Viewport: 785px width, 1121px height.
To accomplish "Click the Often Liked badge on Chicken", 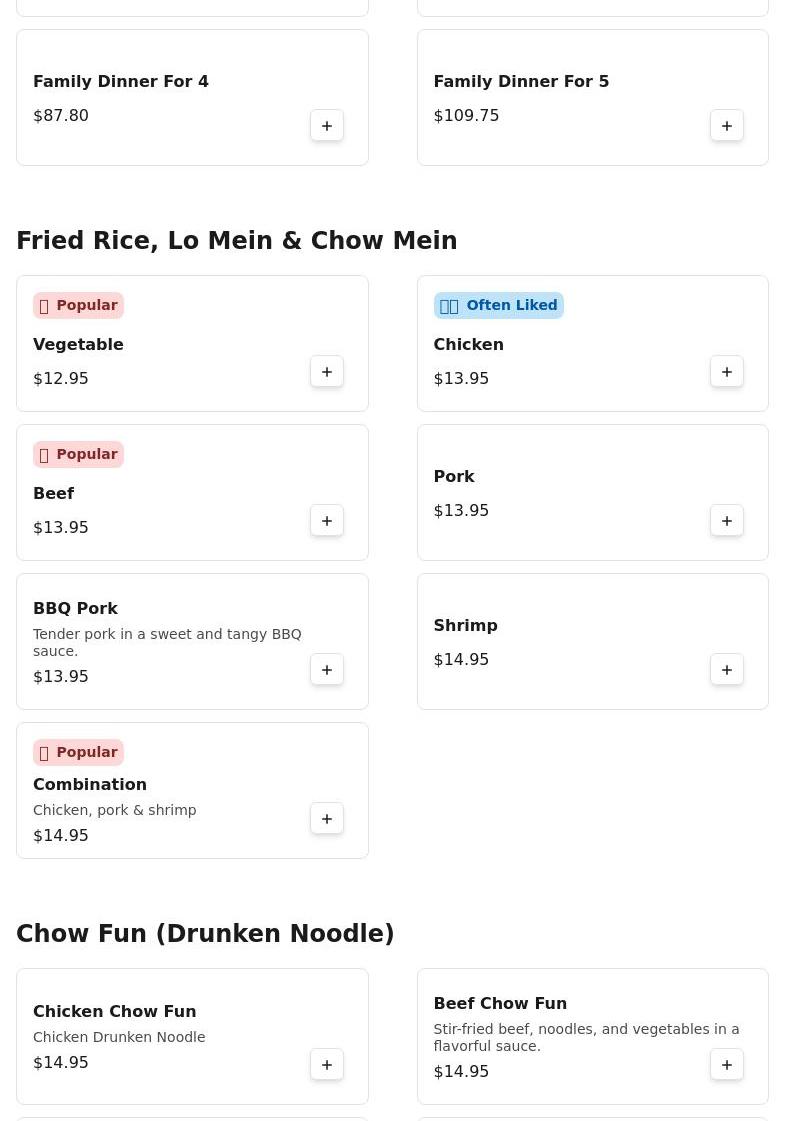I will click(x=498, y=305).
